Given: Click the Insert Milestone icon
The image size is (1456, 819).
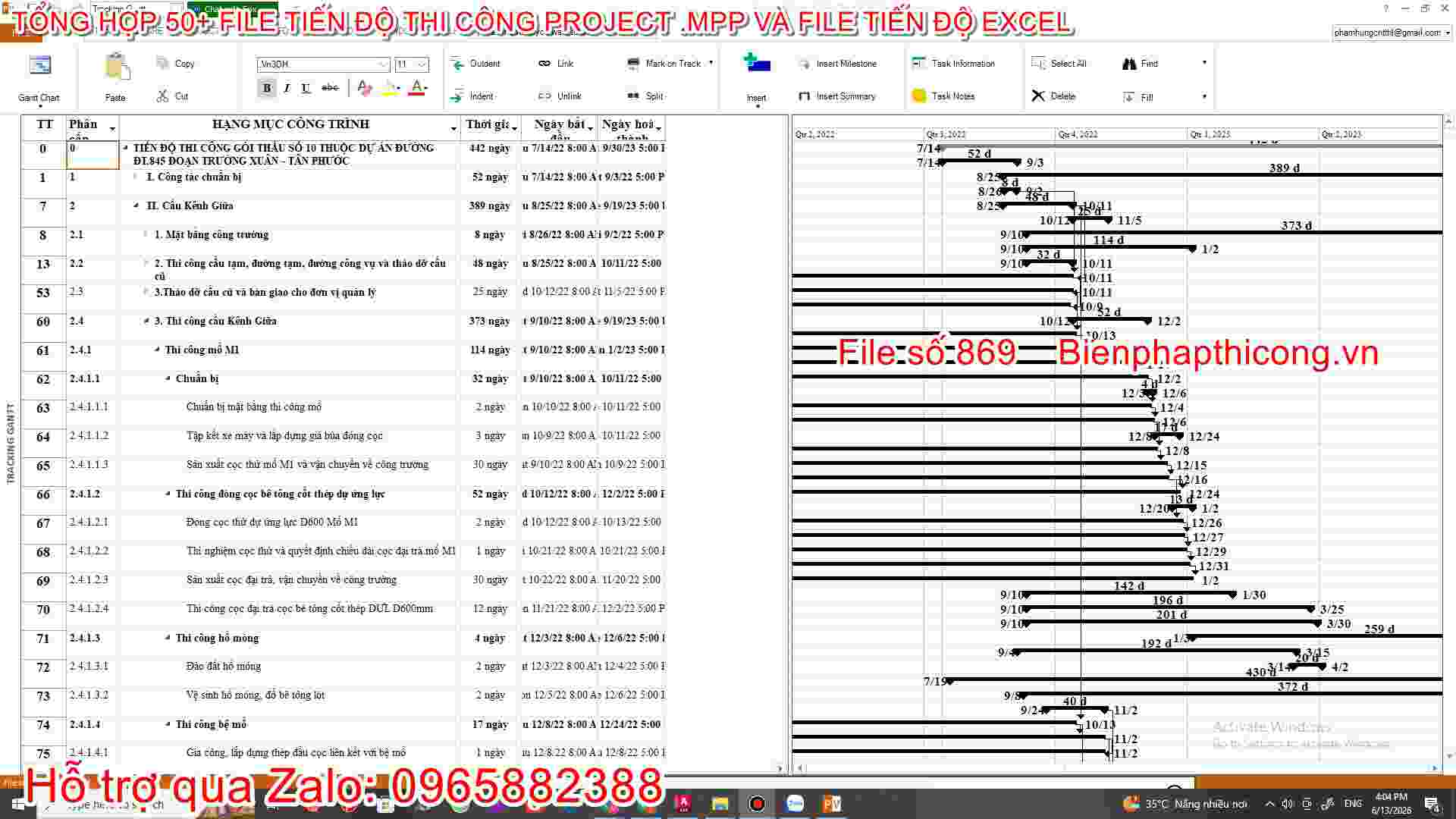Looking at the screenshot, I should [x=804, y=64].
